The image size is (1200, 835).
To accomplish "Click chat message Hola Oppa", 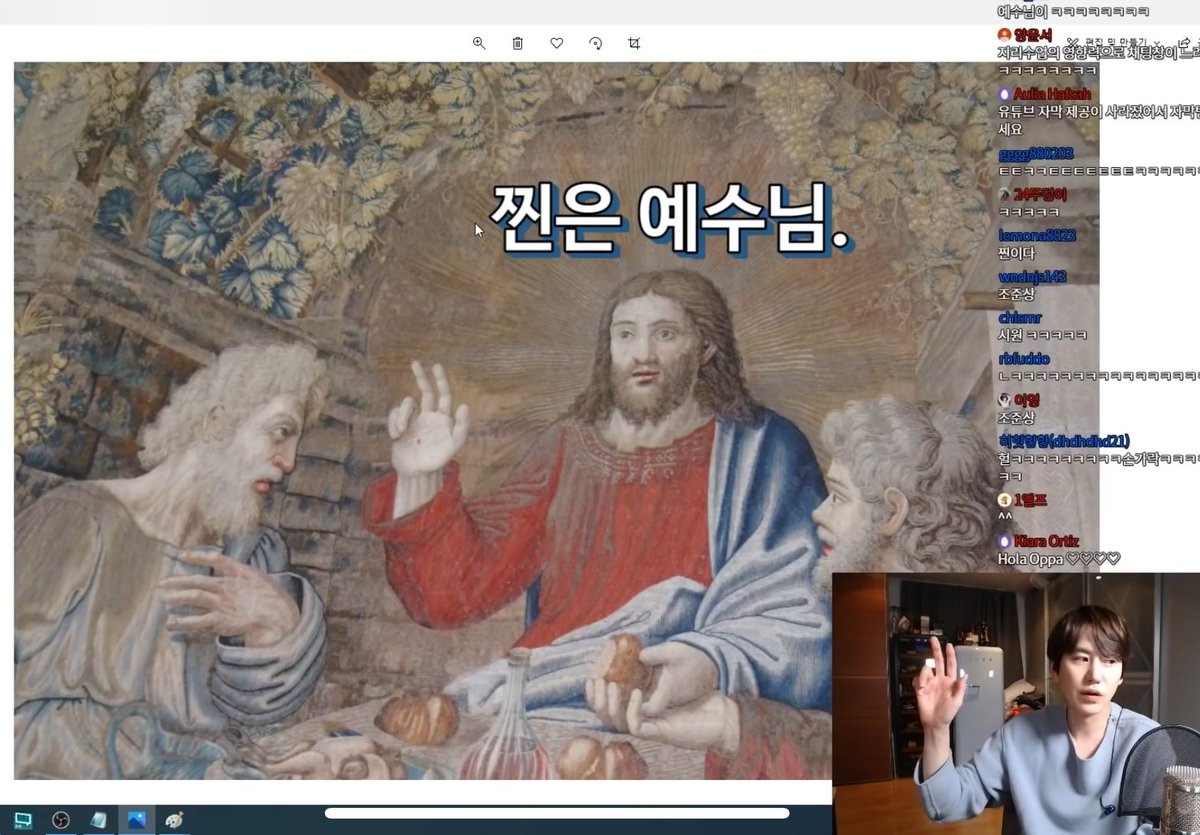I will coord(1059,559).
